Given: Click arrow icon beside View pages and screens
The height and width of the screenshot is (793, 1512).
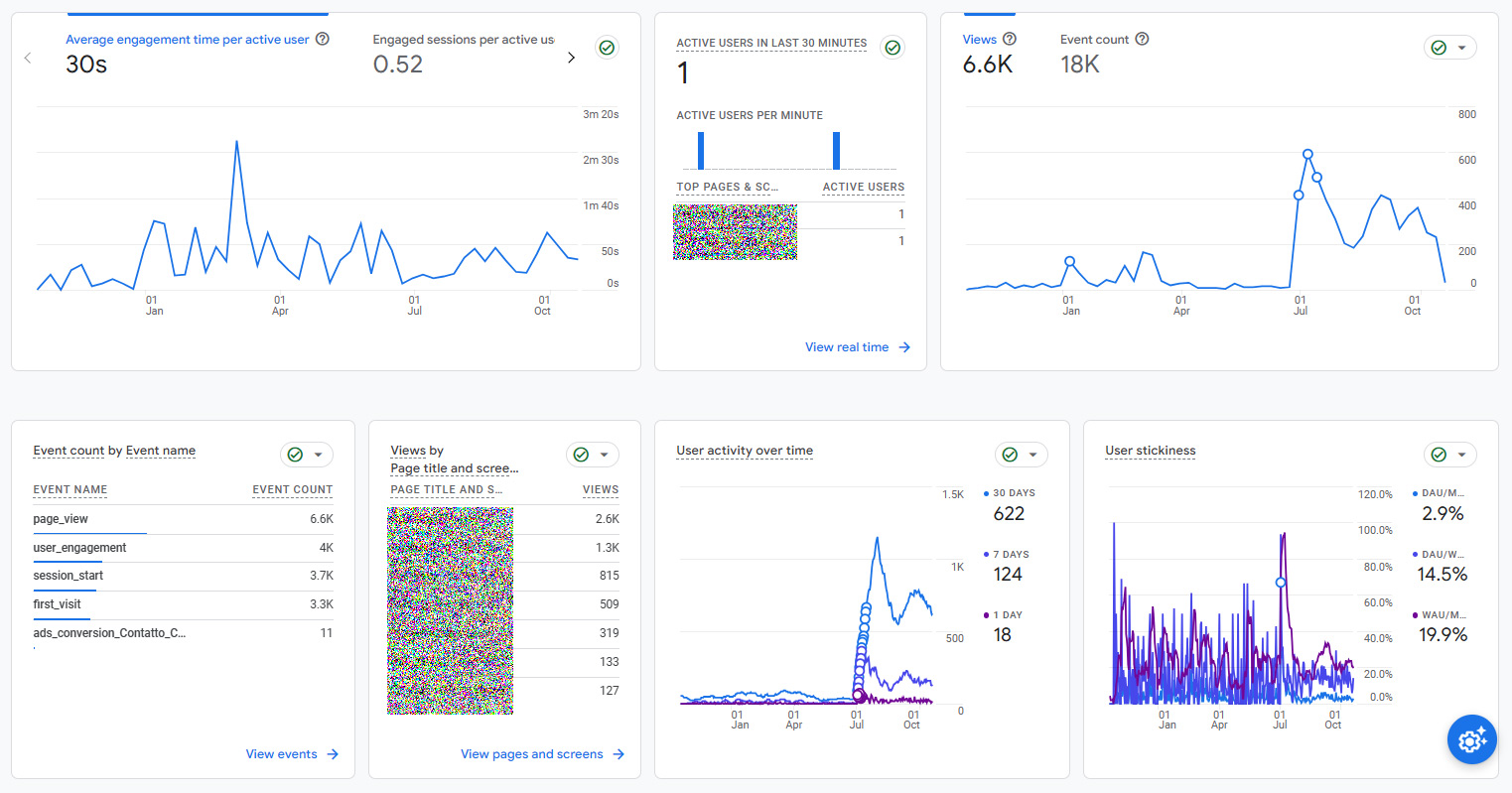Looking at the screenshot, I should click(619, 754).
